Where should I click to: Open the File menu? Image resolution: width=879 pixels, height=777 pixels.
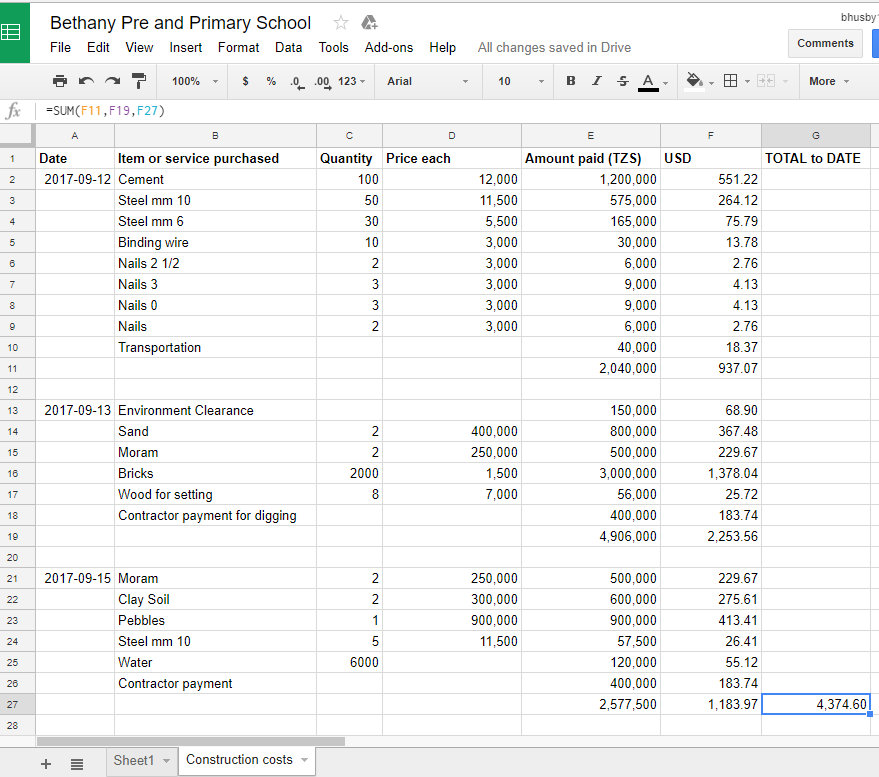point(60,48)
